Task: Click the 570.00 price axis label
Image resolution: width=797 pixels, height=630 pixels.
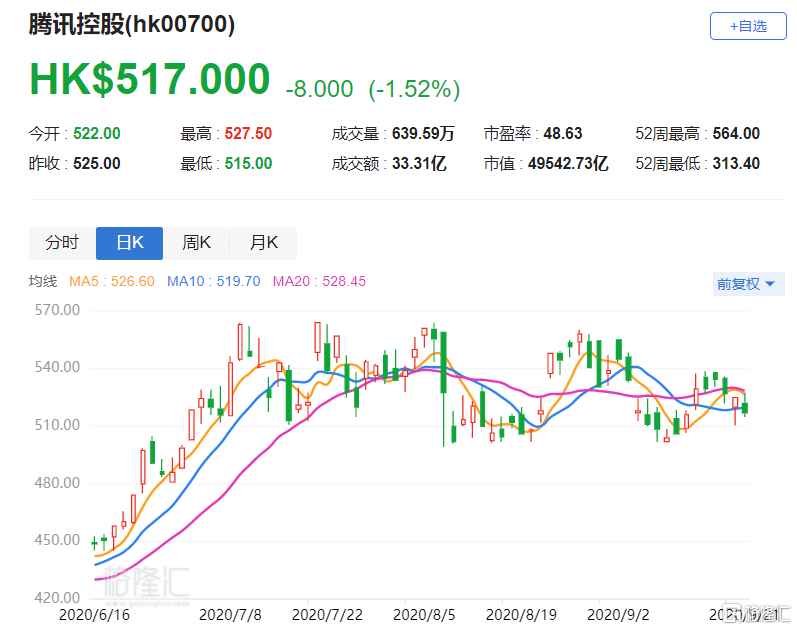Action: click(58, 310)
